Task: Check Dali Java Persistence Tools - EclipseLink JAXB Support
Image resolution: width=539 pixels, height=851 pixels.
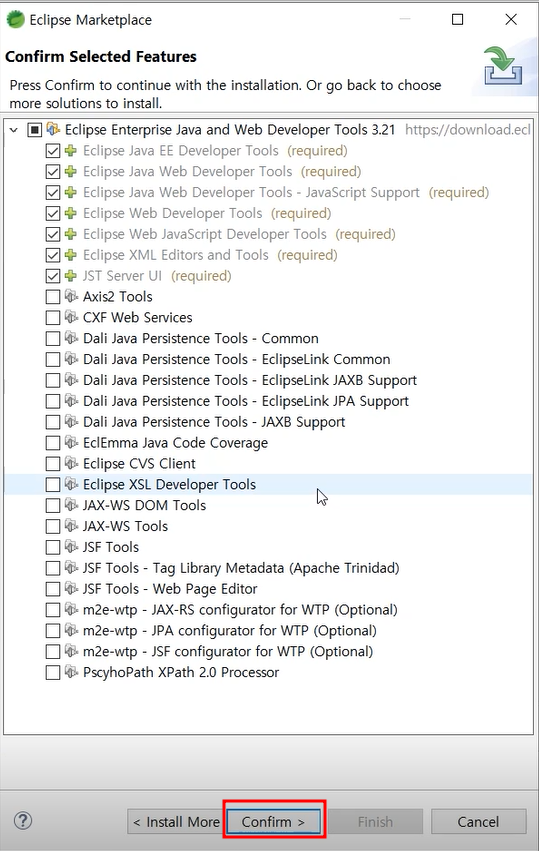Action: [x=53, y=380]
